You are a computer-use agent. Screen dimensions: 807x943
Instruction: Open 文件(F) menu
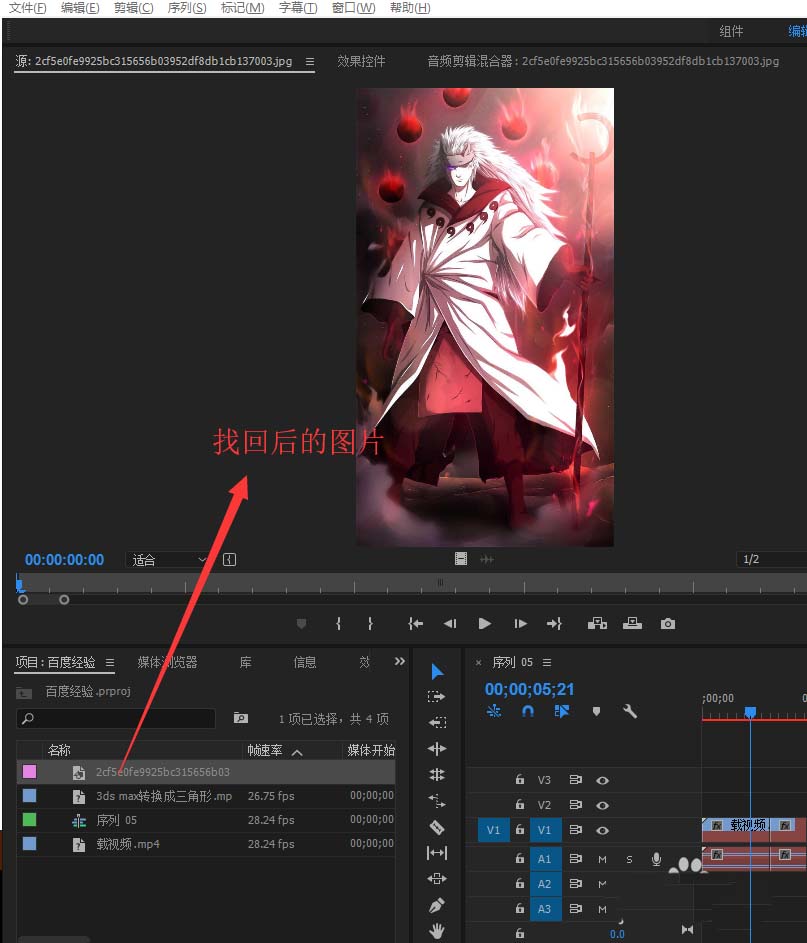tap(28, 8)
